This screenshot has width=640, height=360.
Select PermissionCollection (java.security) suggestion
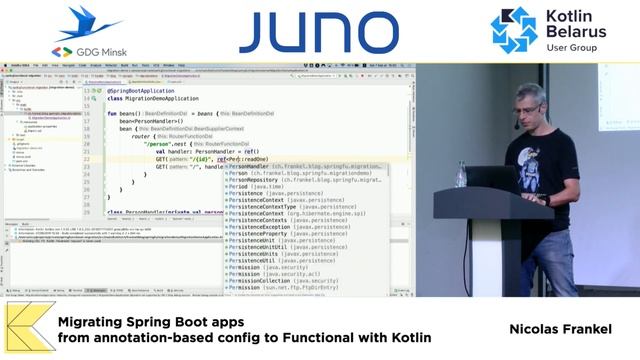click(x=305, y=281)
